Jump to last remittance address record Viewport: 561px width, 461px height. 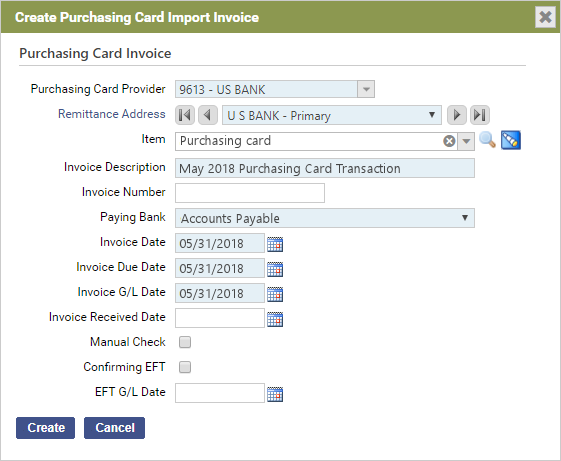pos(479,115)
